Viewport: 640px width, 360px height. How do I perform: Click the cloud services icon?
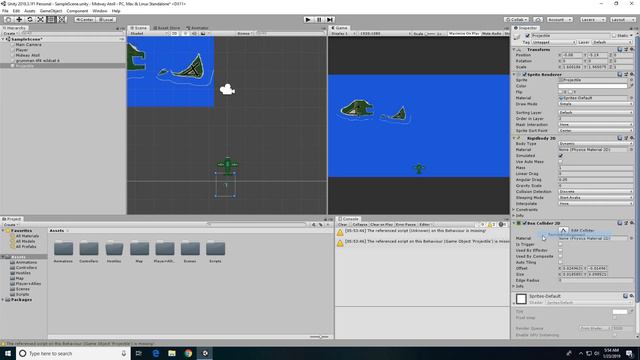(x=538, y=20)
